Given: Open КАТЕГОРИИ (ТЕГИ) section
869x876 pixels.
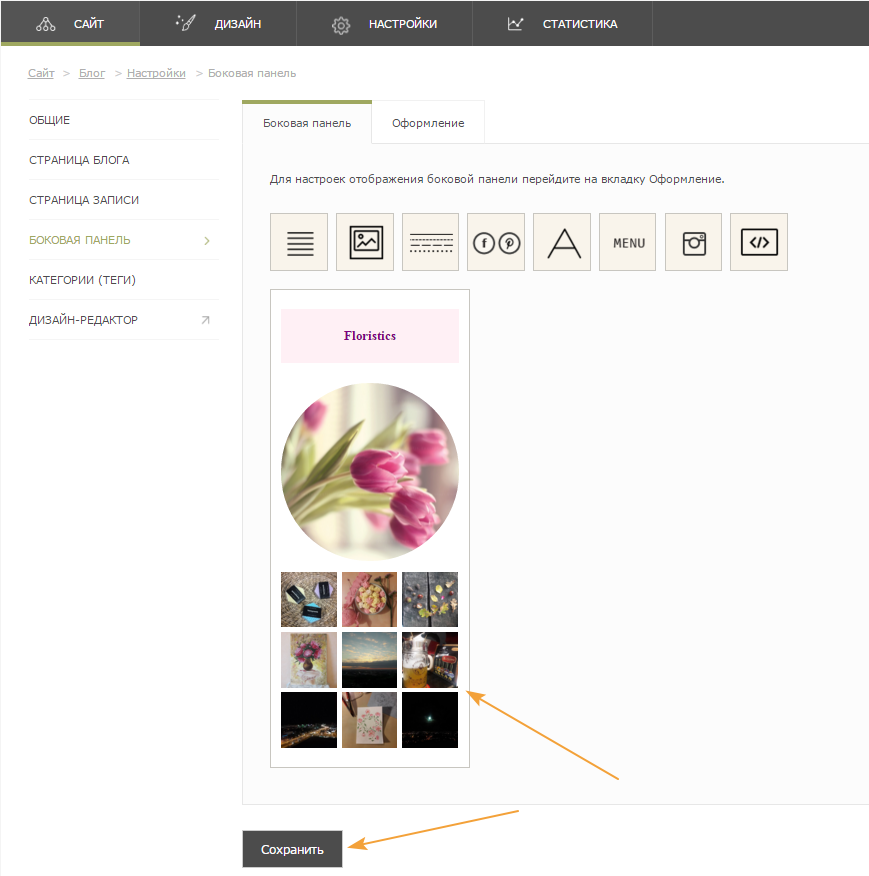Looking at the screenshot, I should [x=124, y=280].
